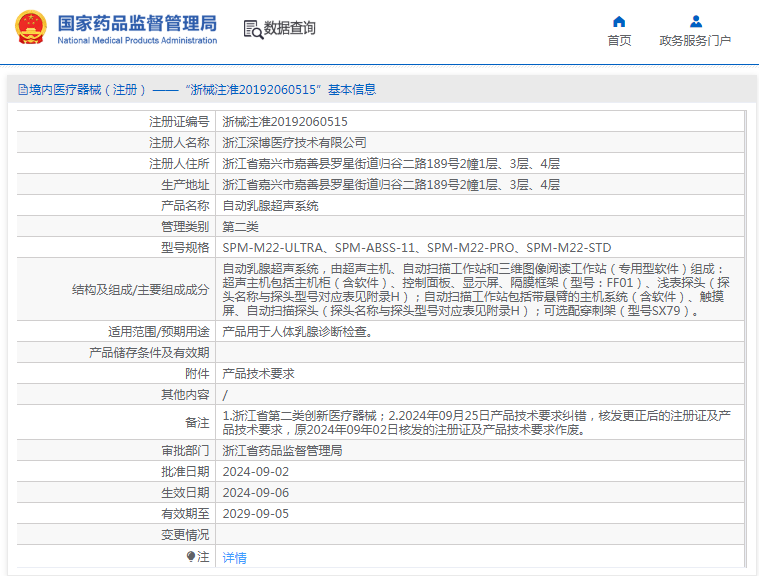Click the 附件 label
The image size is (759, 576).
(197, 373)
